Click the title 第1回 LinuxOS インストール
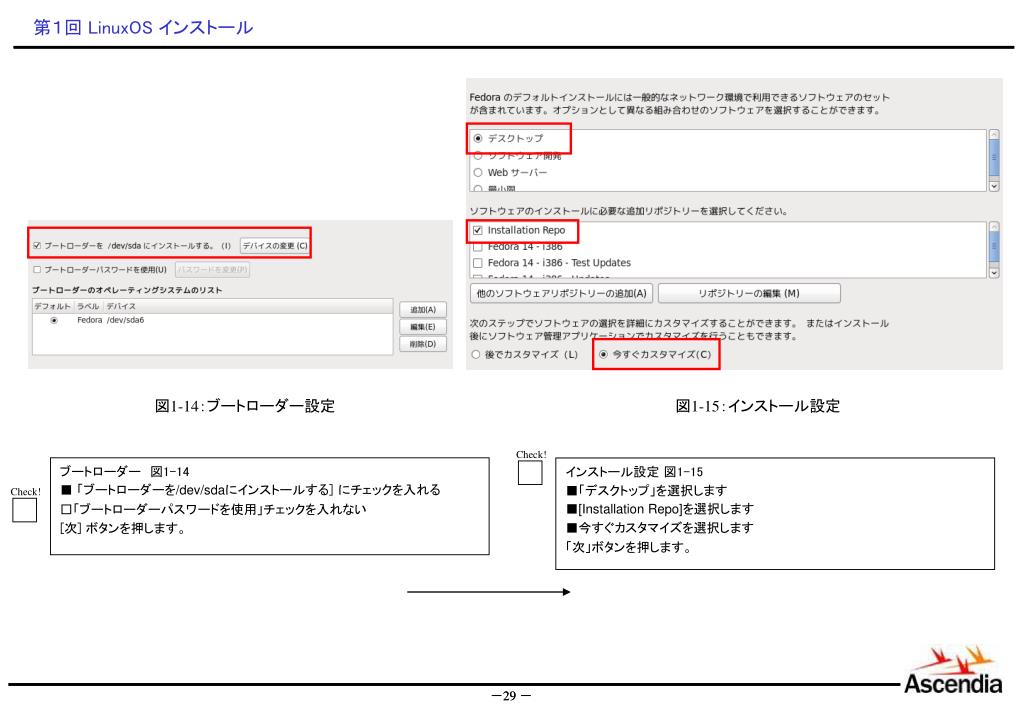This screenshot has height=708, width=1023. (143, 27)
